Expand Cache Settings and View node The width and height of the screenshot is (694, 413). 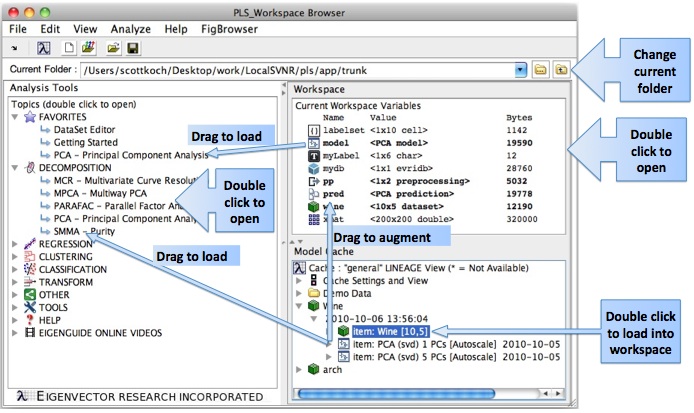(x=299, y=281)
